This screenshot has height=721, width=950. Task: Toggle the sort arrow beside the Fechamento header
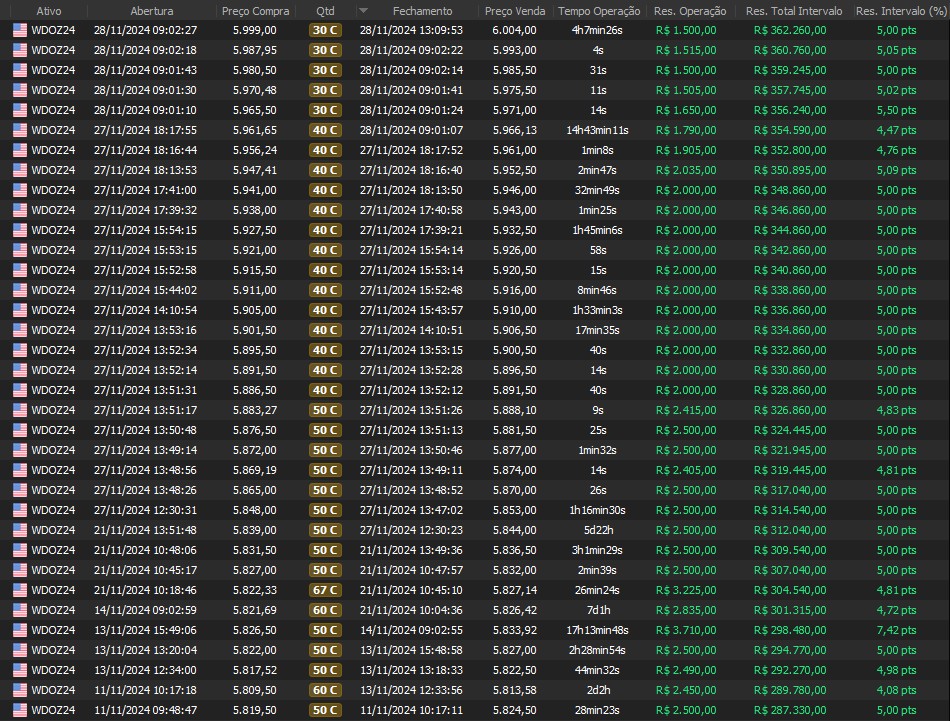pos(364,11)
